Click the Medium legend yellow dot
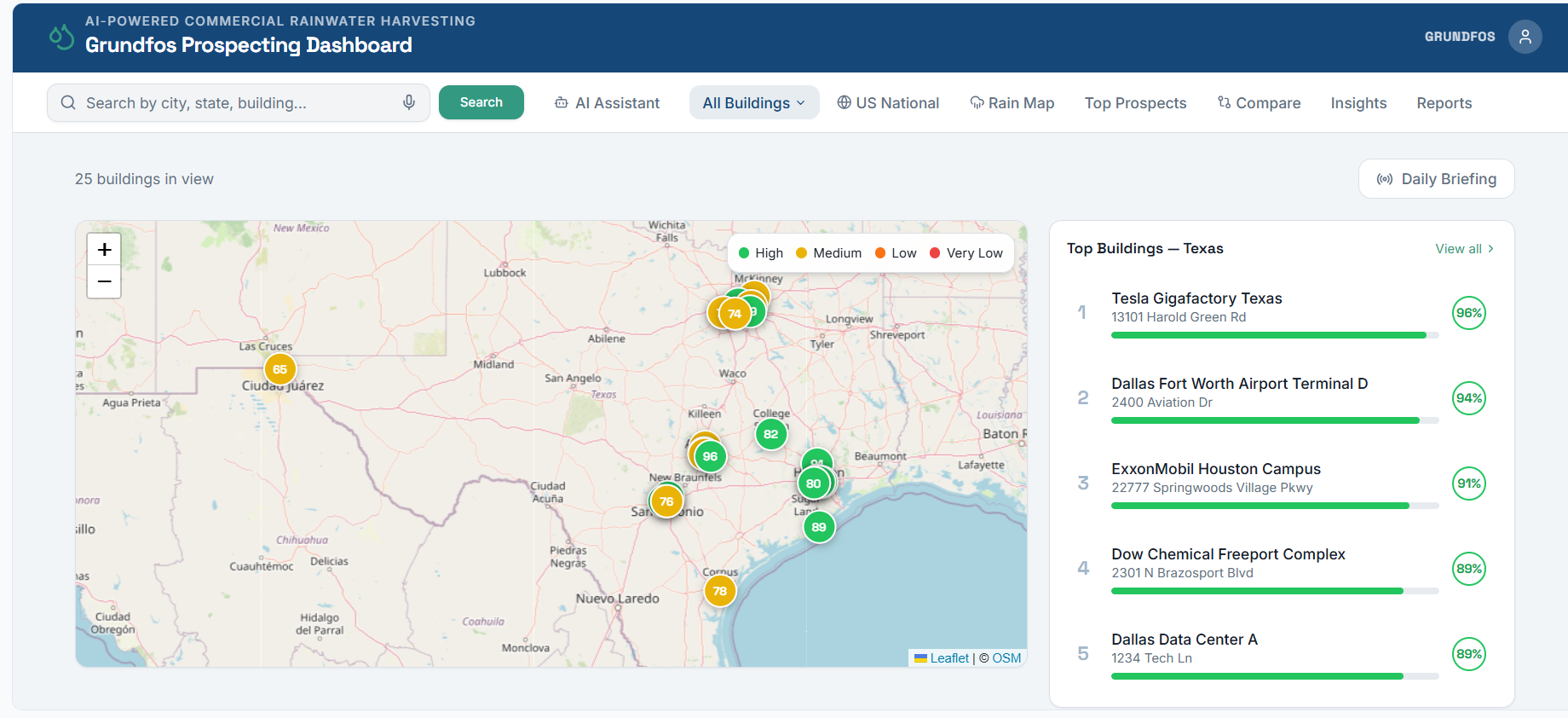 (801, 253)
